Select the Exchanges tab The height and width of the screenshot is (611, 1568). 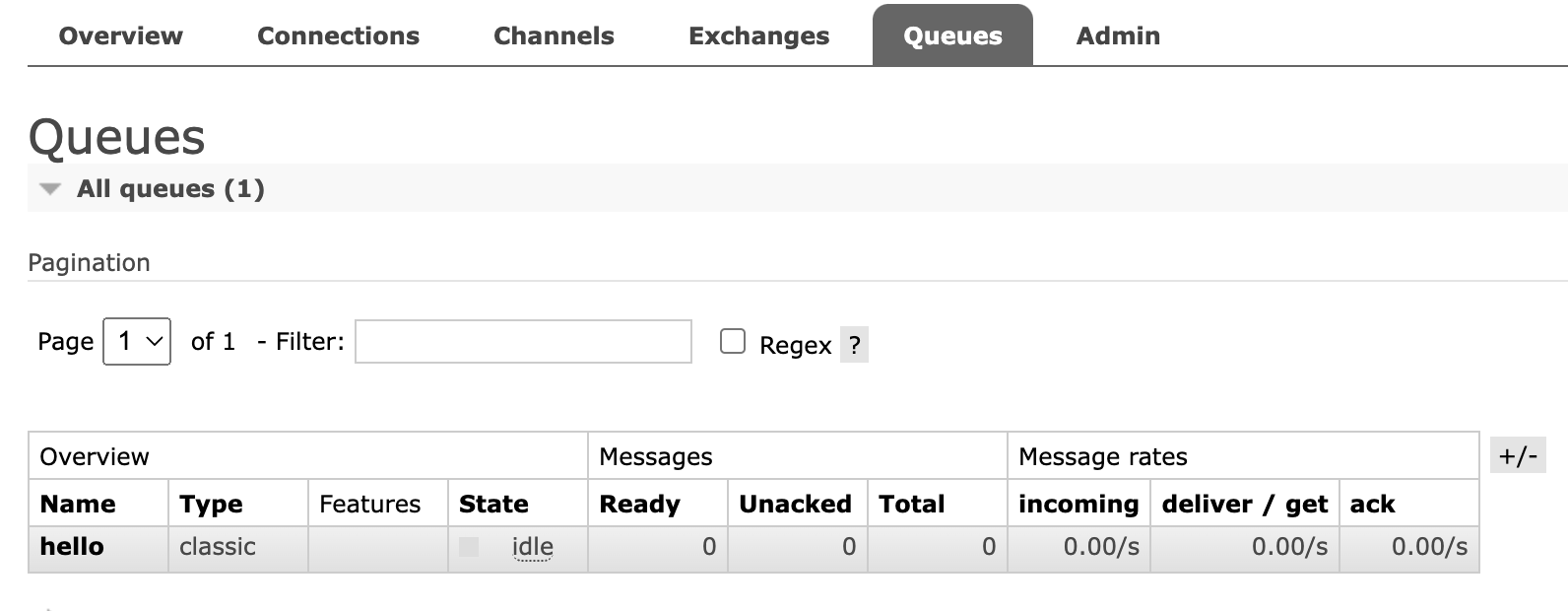[758, 36]
